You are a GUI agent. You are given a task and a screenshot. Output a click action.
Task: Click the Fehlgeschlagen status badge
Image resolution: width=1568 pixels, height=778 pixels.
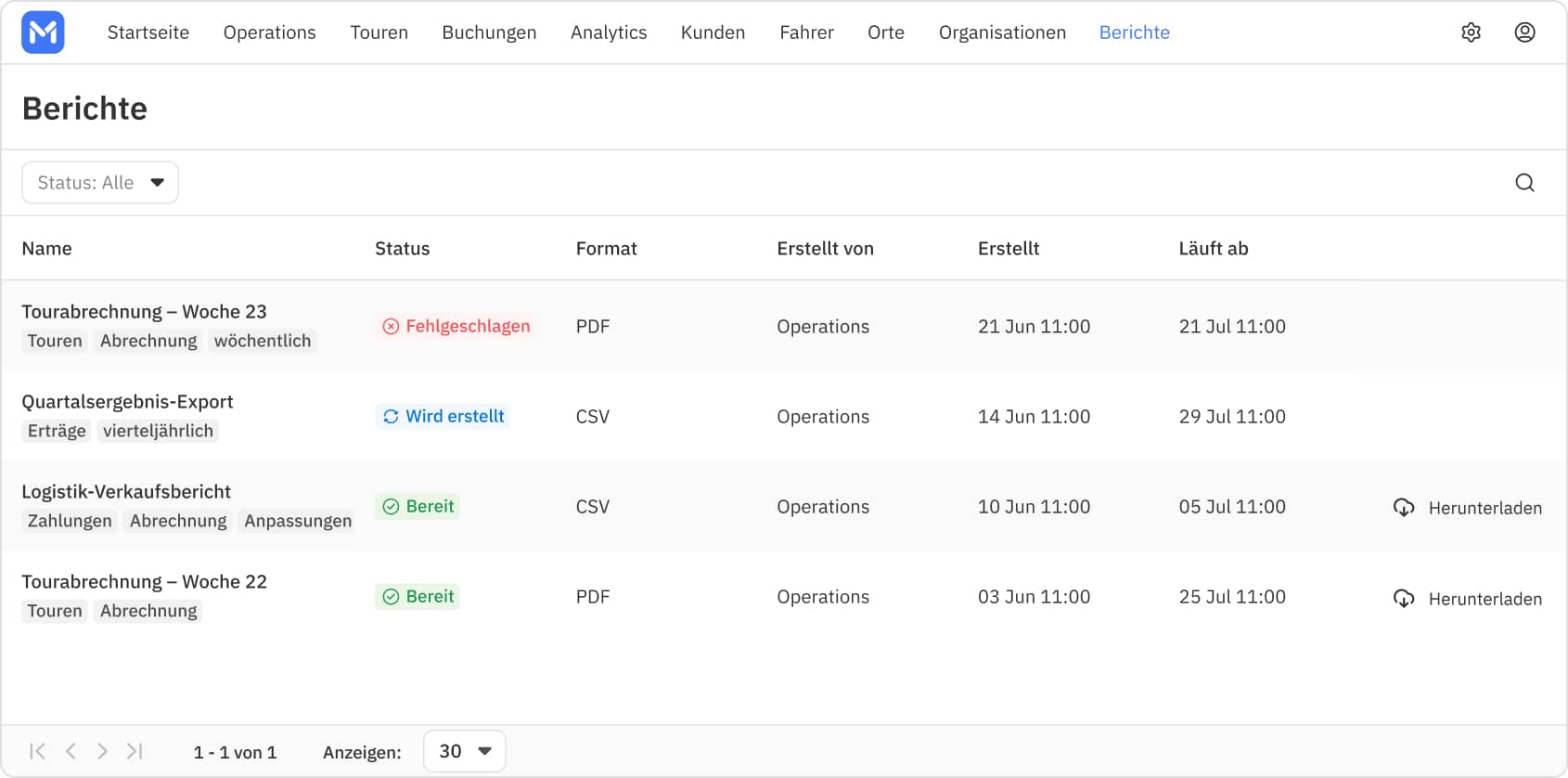click(x=456, y=326)
